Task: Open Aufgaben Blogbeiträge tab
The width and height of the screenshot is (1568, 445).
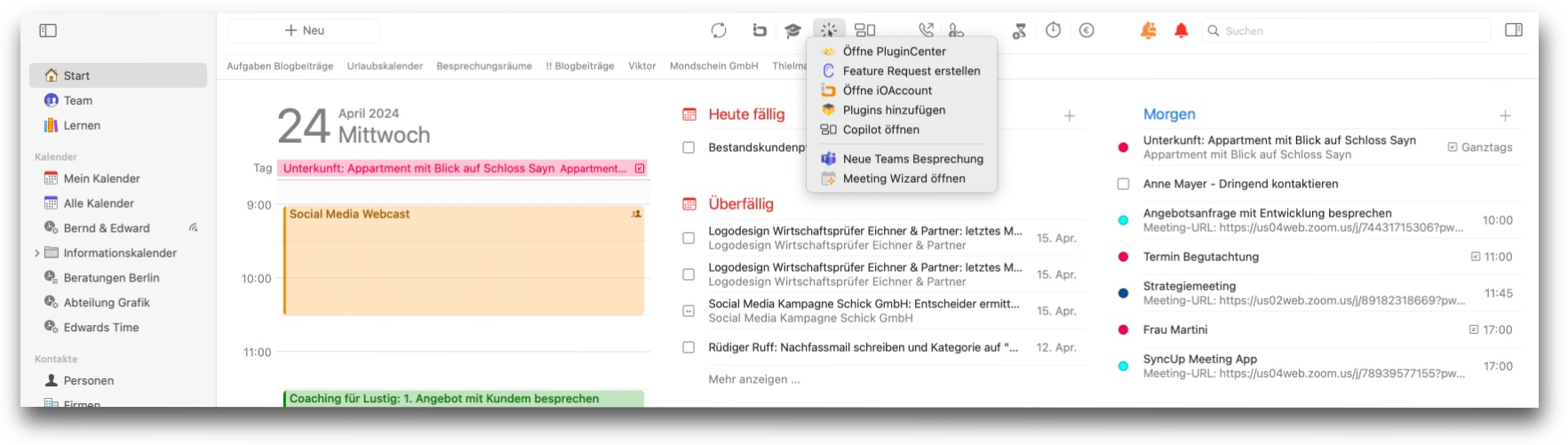Action: (280, 66)
